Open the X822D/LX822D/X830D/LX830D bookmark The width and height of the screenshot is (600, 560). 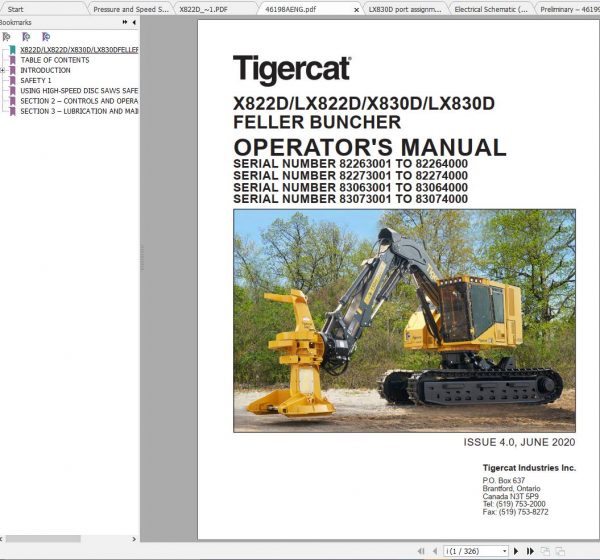79,50
